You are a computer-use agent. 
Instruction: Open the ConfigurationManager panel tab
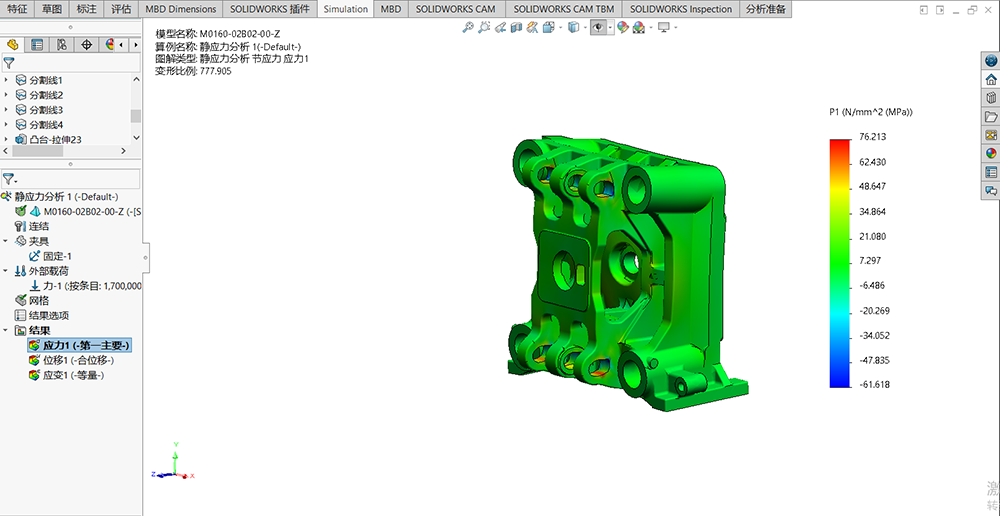click(x=62, y=45)
